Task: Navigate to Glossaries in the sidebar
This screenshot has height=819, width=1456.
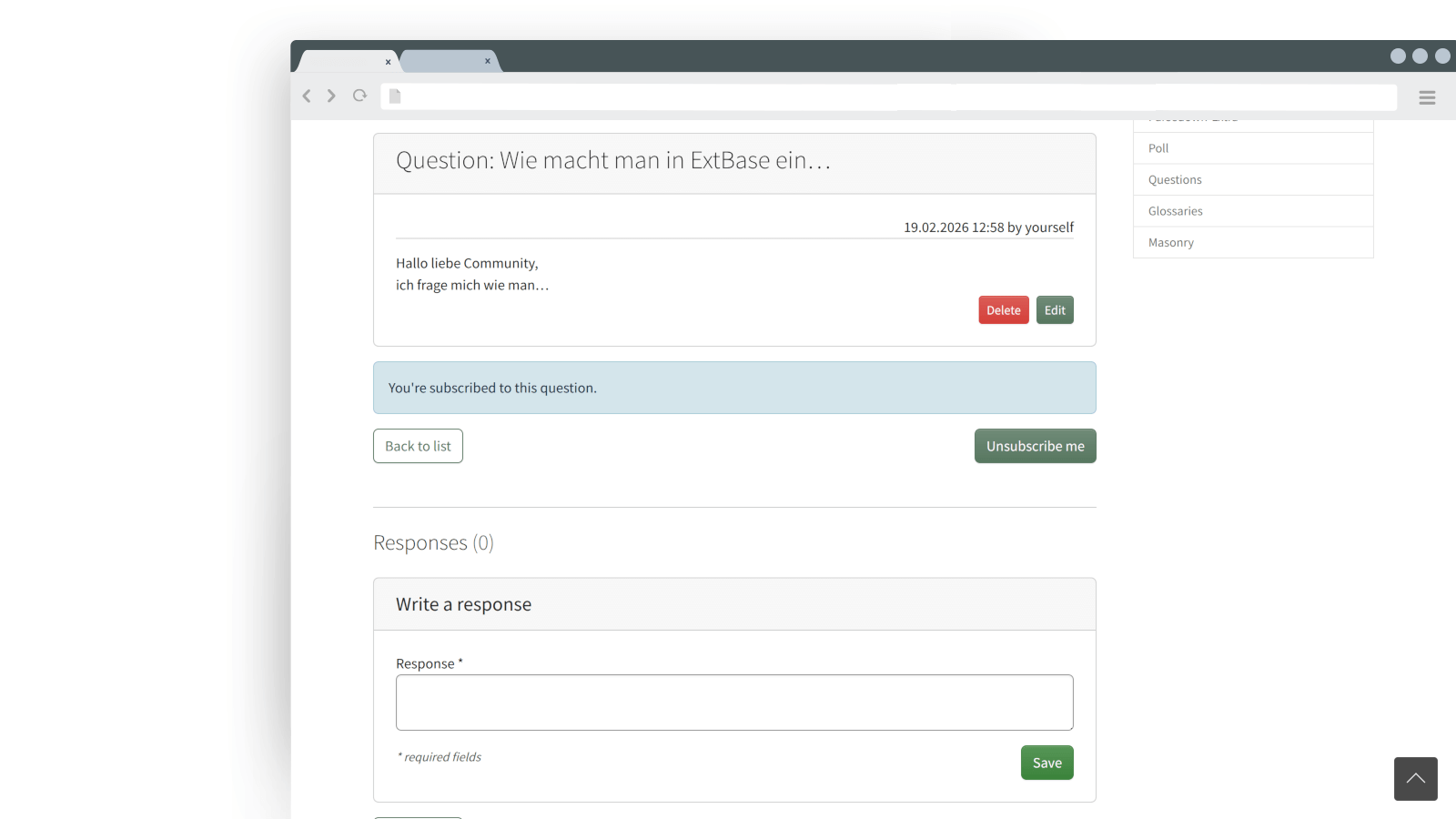Action: 1175,211
